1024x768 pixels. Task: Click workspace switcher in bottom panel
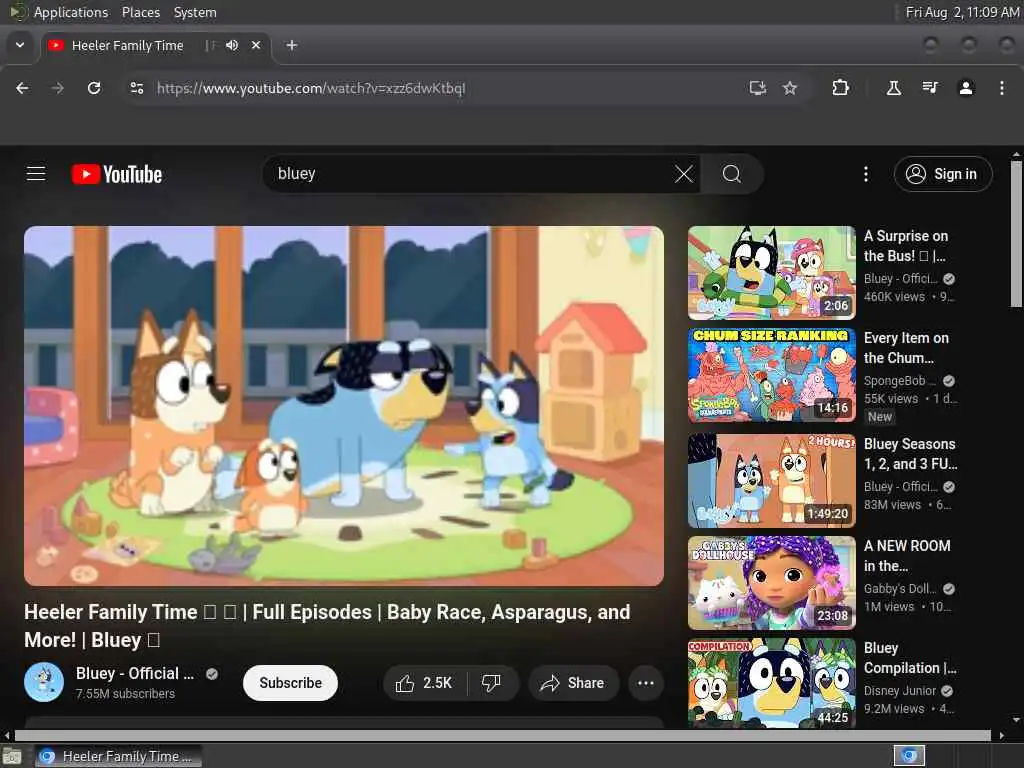point(909,756)
